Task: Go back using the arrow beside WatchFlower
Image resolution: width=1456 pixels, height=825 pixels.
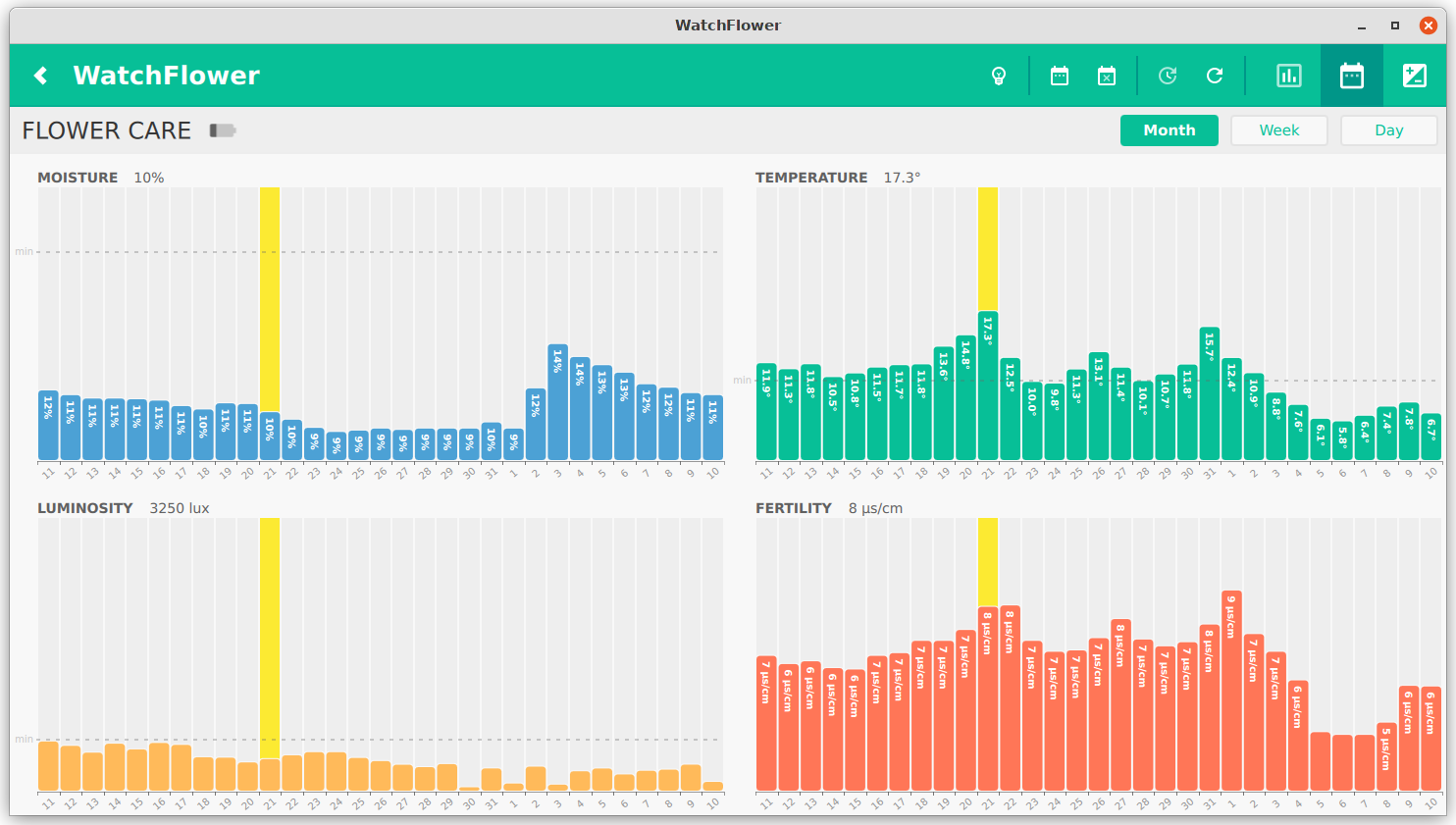Action: 40,76
